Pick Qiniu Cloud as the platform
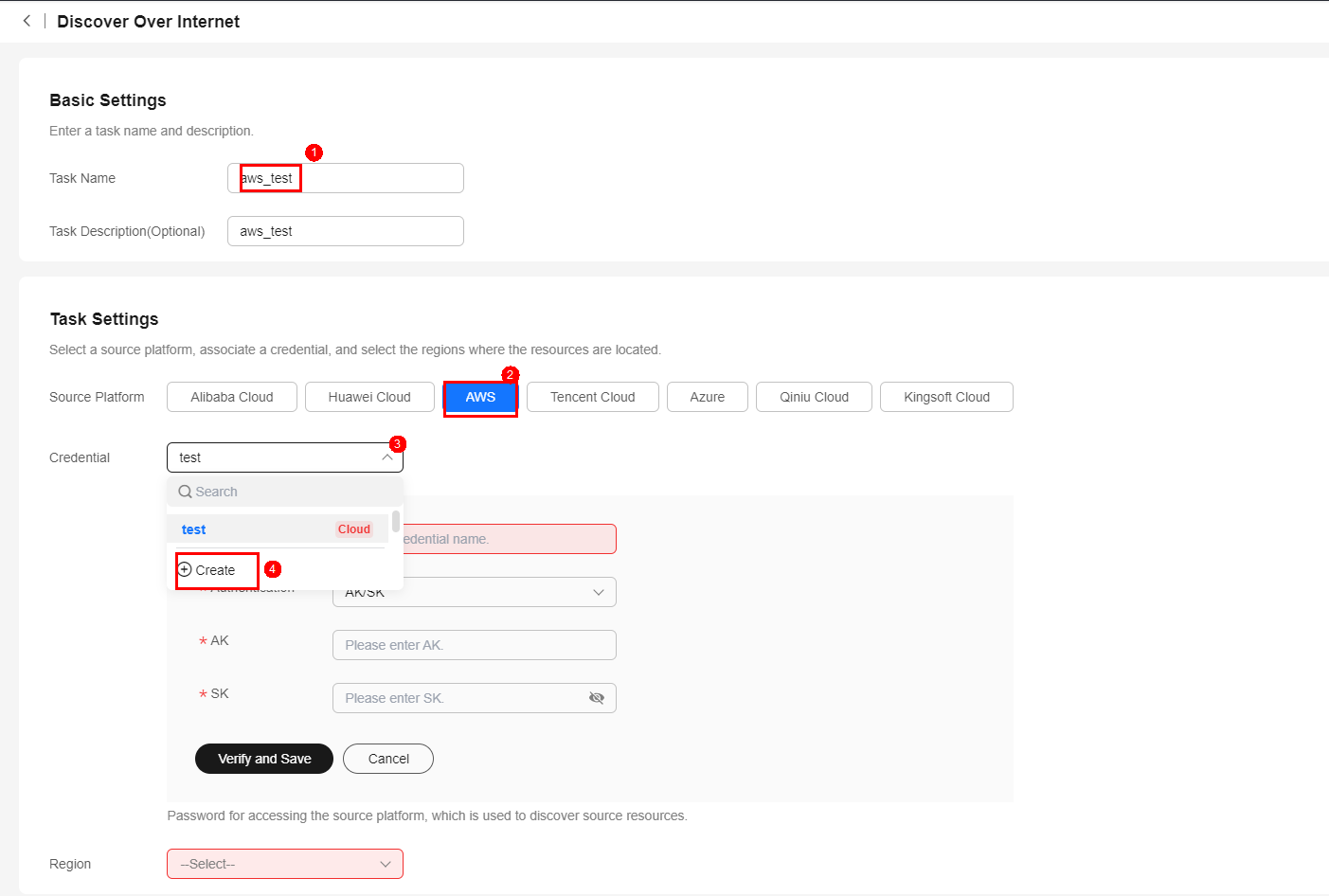Viewport: 1329px width, 896px height. coord(814,397)
